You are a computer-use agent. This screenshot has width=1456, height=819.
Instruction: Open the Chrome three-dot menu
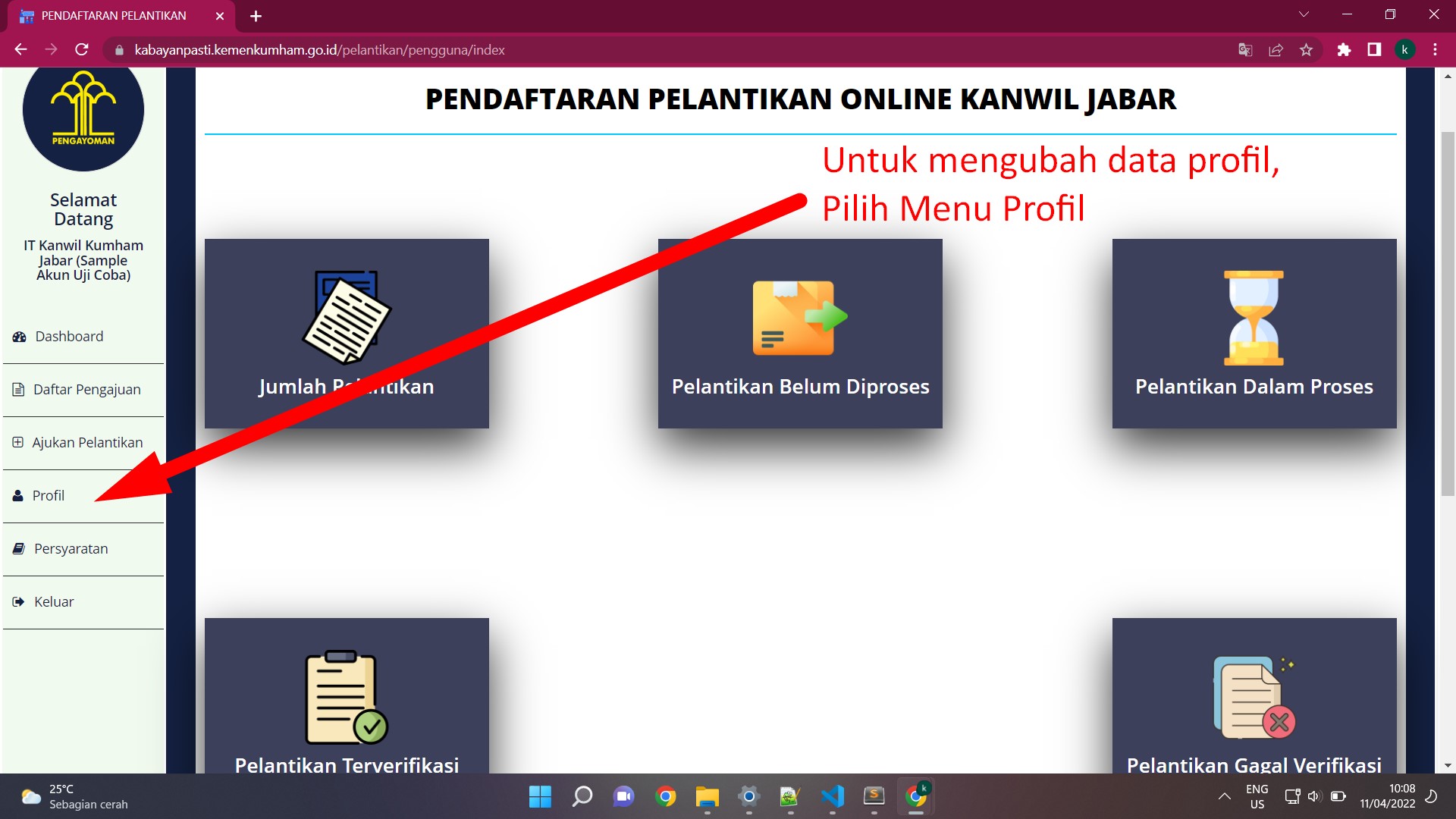[1435, 50]
